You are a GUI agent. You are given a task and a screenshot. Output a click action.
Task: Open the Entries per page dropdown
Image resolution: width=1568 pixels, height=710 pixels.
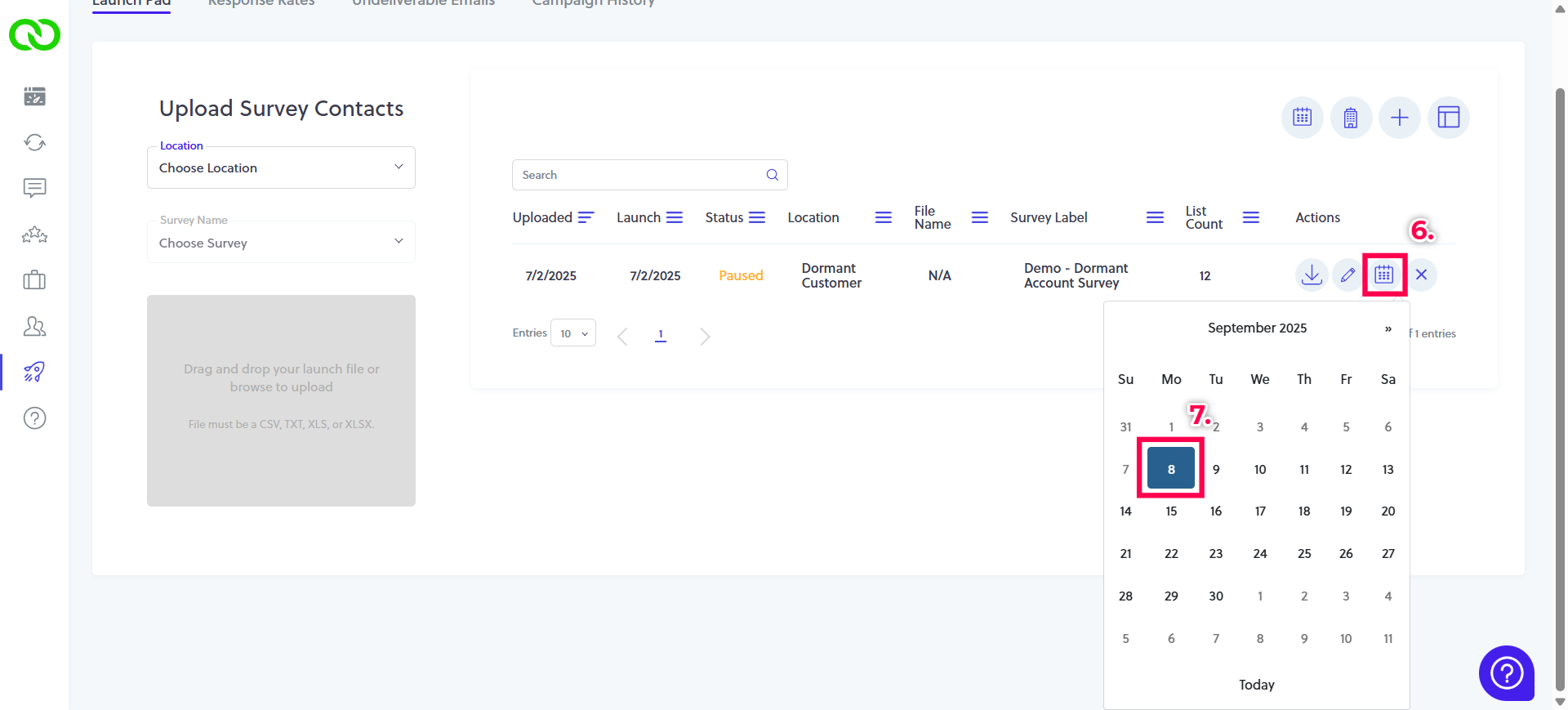pos(573,333)
